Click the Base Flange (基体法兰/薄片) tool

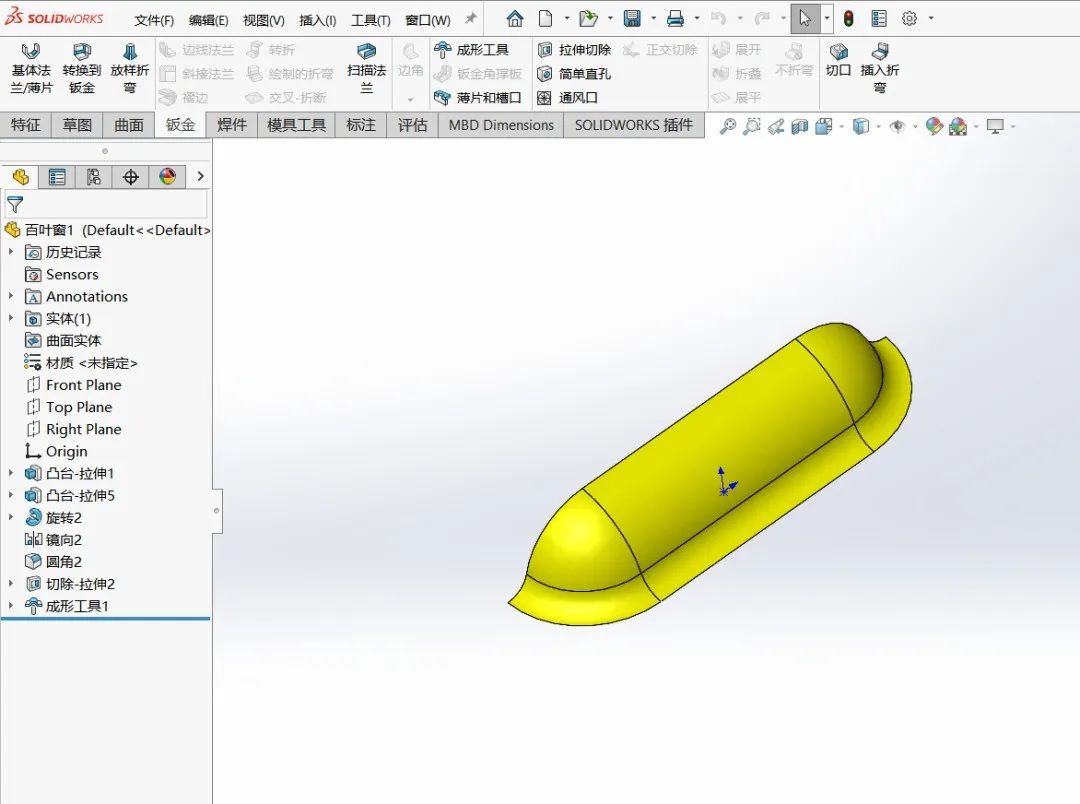pos(30,68)
